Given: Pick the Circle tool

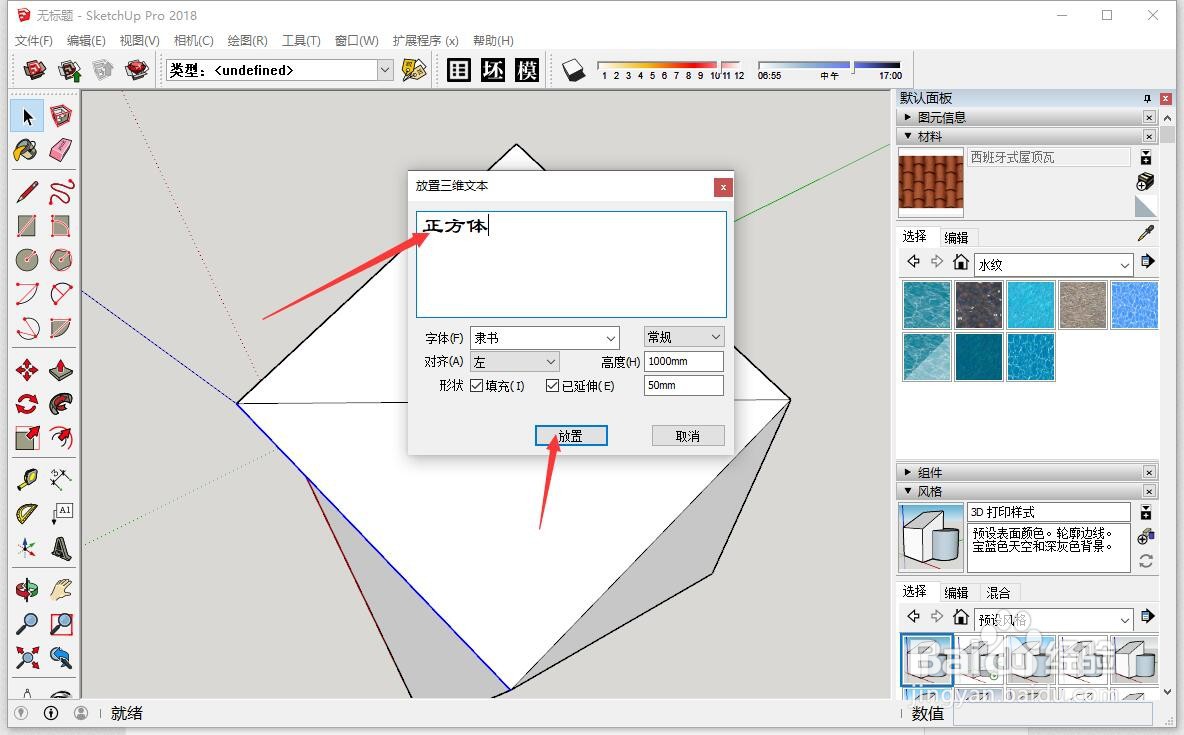Looking at the screenshot, I should pos(27,258).
